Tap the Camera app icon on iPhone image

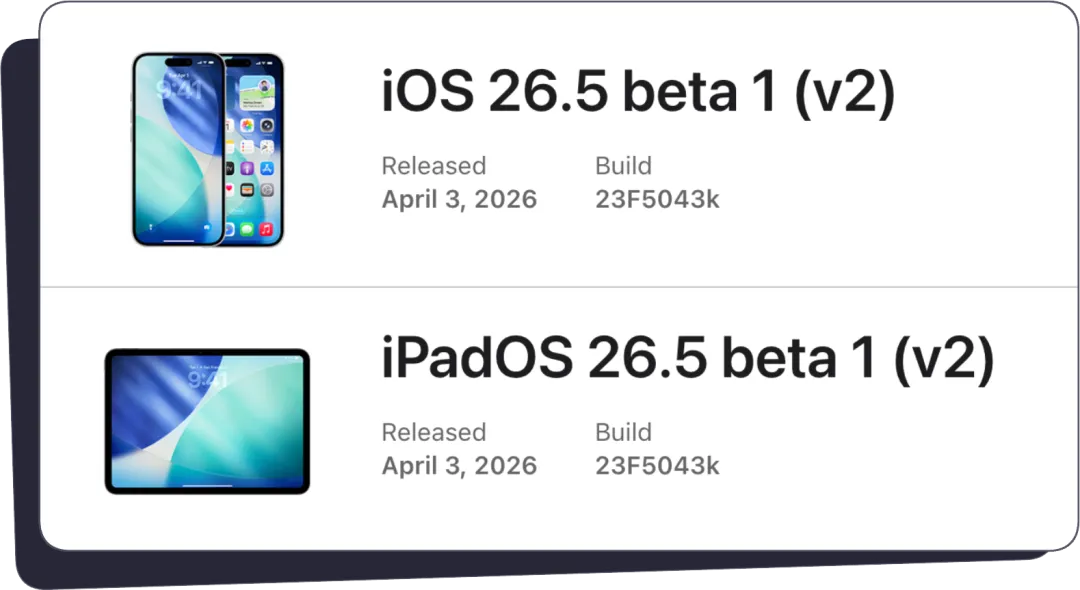point(267,125)
